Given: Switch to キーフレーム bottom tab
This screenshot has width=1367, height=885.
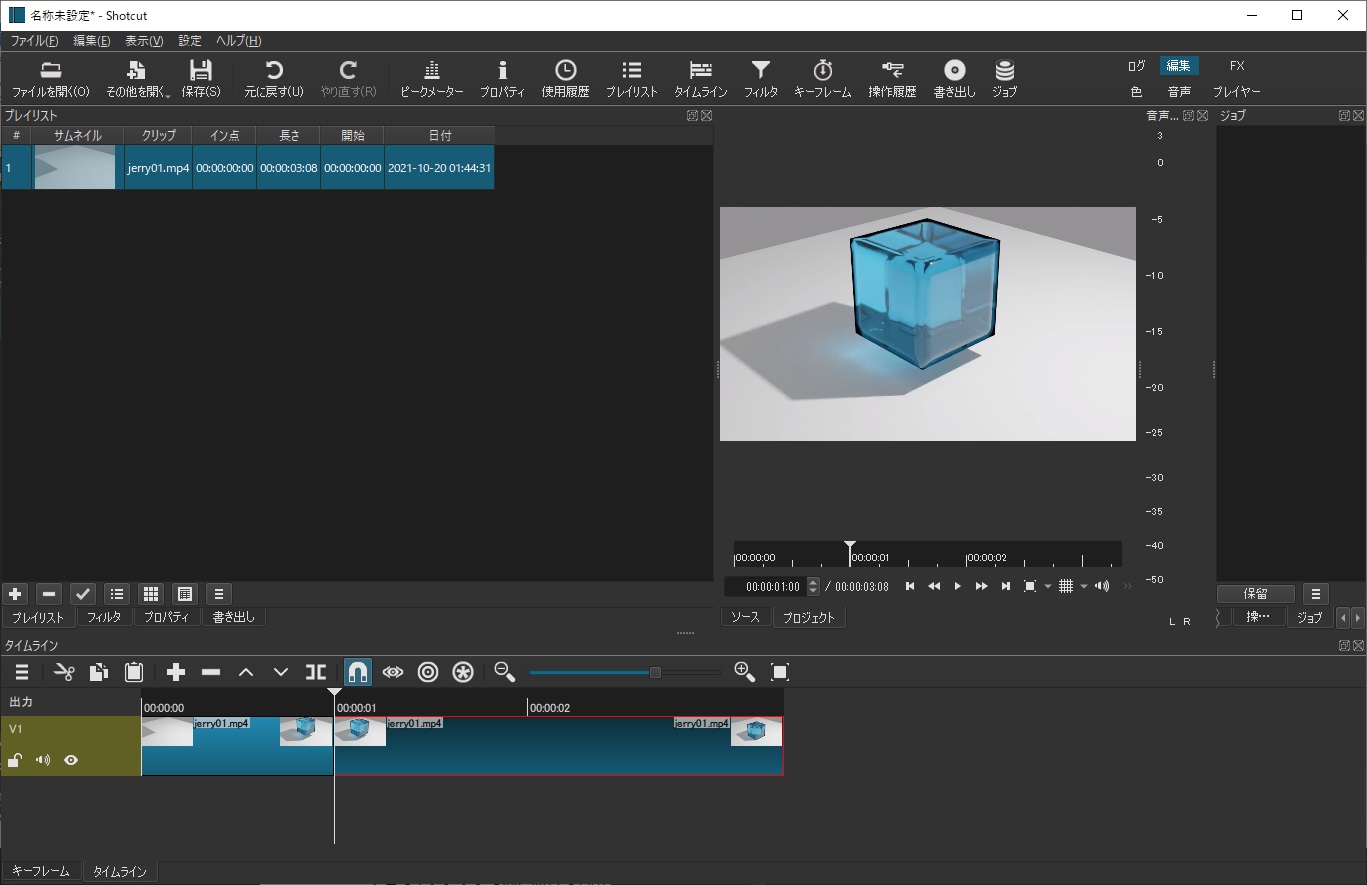Looking at the screenshot, I should 41,872.
